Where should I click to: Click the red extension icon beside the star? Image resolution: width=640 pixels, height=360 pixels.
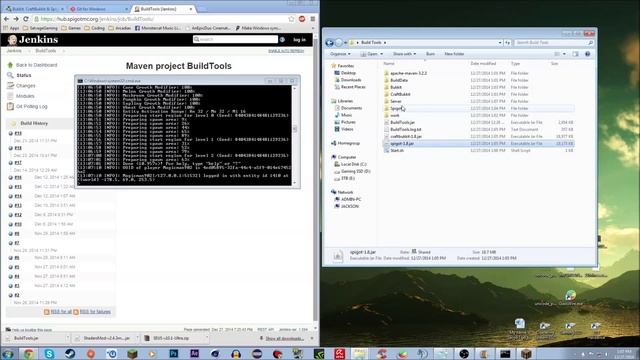point(302,19)
